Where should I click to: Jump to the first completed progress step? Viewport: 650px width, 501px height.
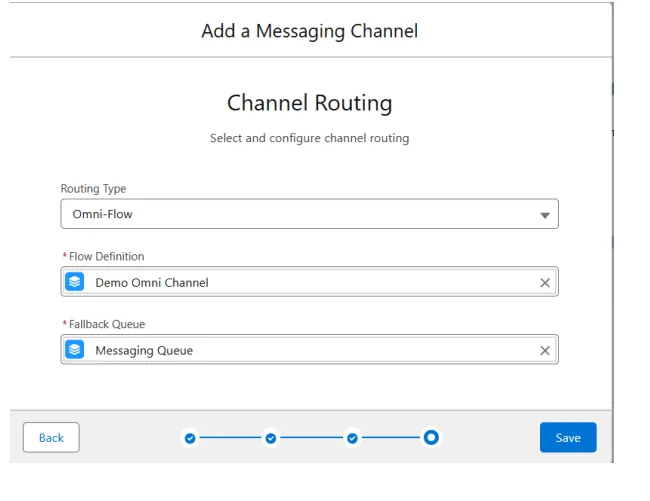click(x=190, y=437)
